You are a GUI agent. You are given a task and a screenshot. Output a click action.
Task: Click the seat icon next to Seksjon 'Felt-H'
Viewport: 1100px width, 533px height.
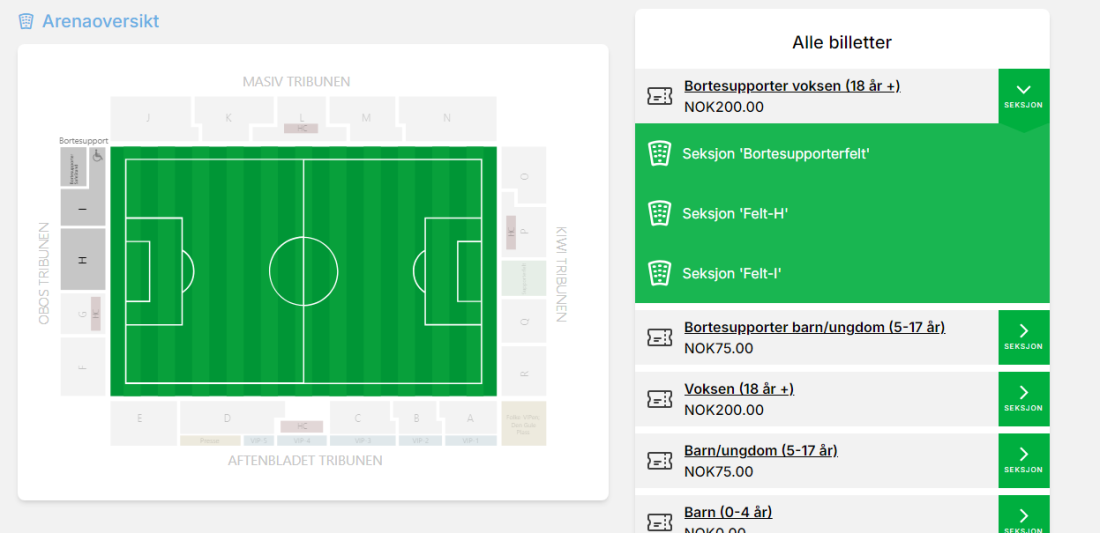pyautogui.click(x=659, y=213)
